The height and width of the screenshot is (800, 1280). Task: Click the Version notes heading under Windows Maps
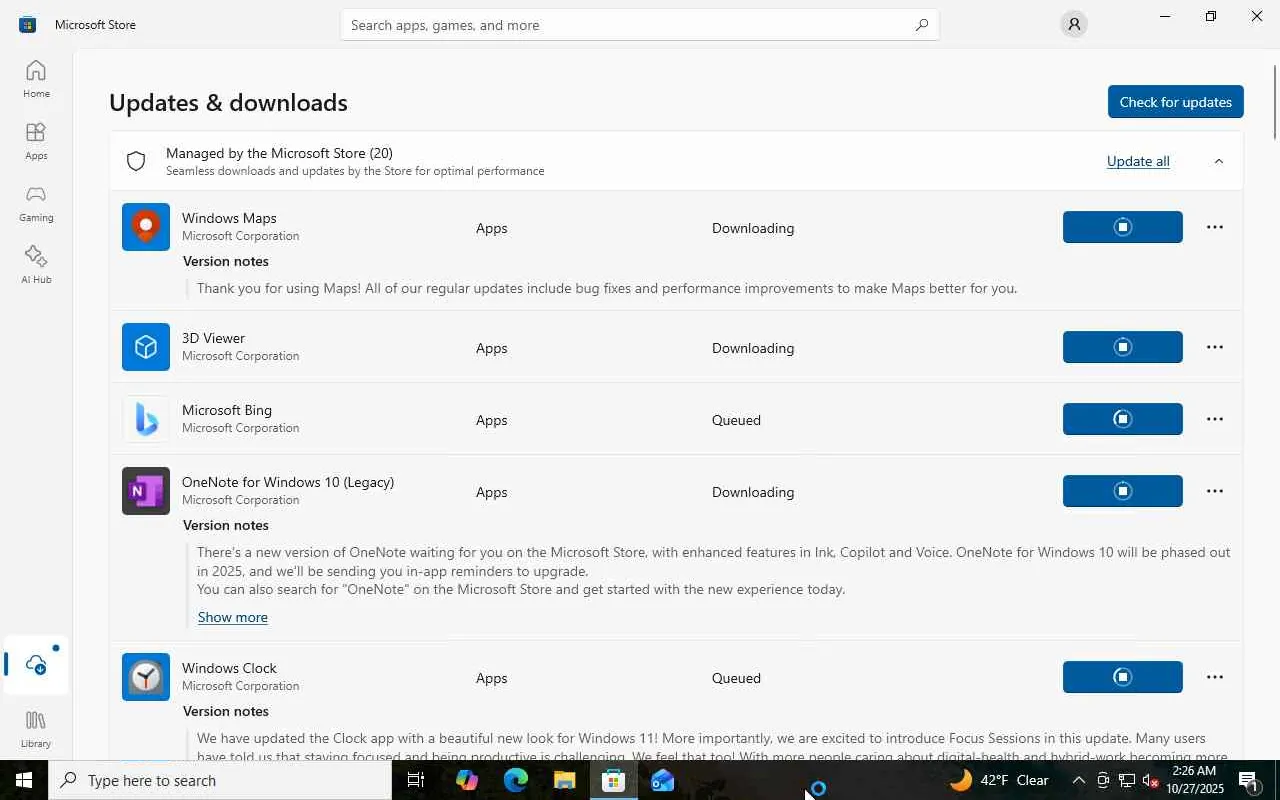[x=226, y=261]
